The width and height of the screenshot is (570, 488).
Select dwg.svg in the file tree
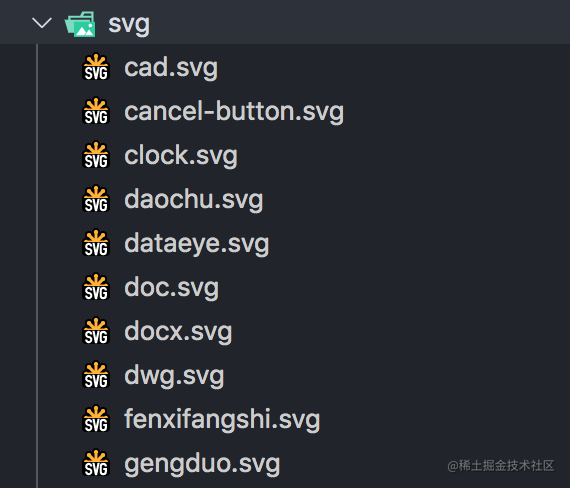pyautogui.click(x=174, y=376)
